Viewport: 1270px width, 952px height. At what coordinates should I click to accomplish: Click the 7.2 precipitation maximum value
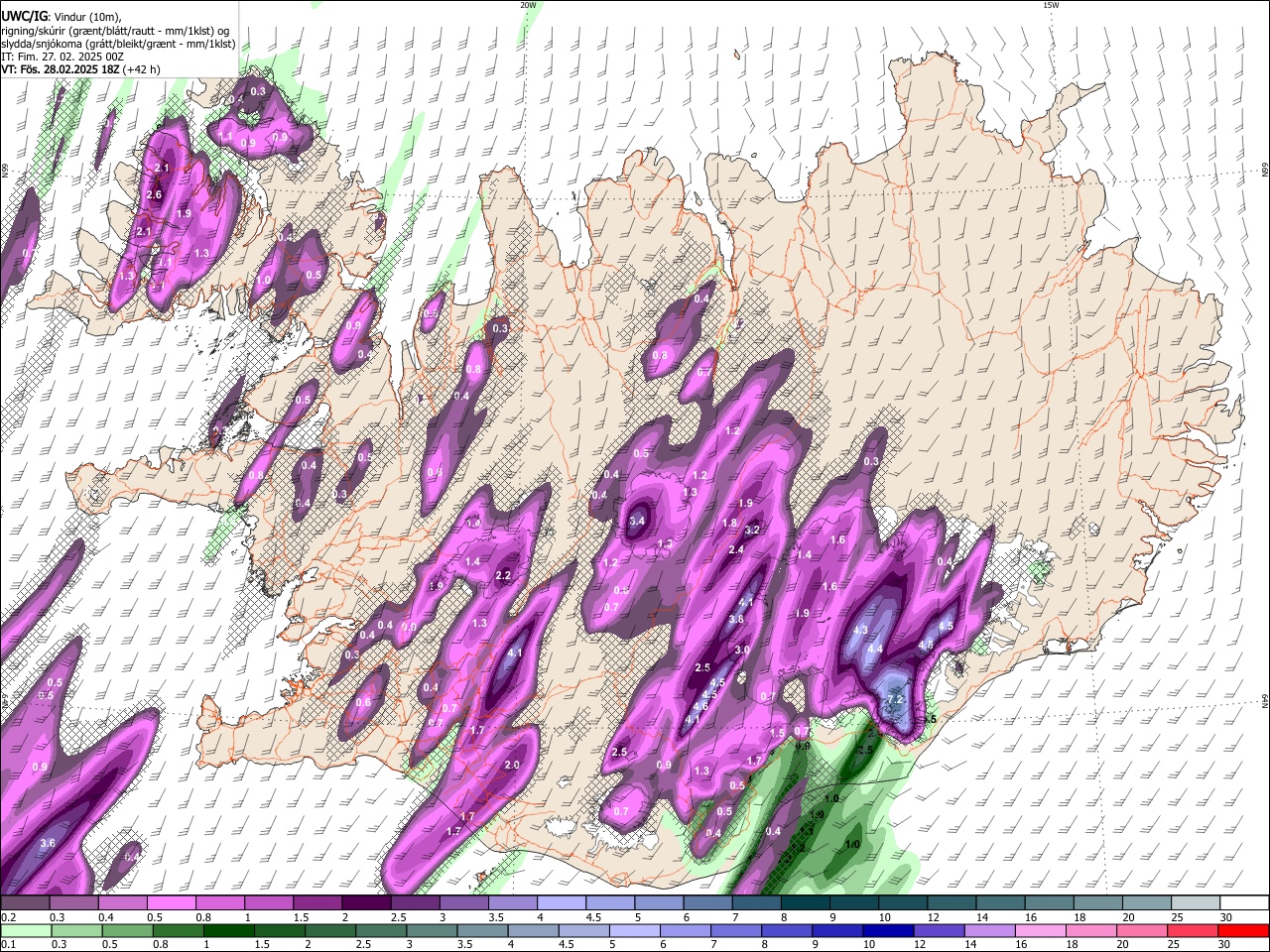(894, 699)
